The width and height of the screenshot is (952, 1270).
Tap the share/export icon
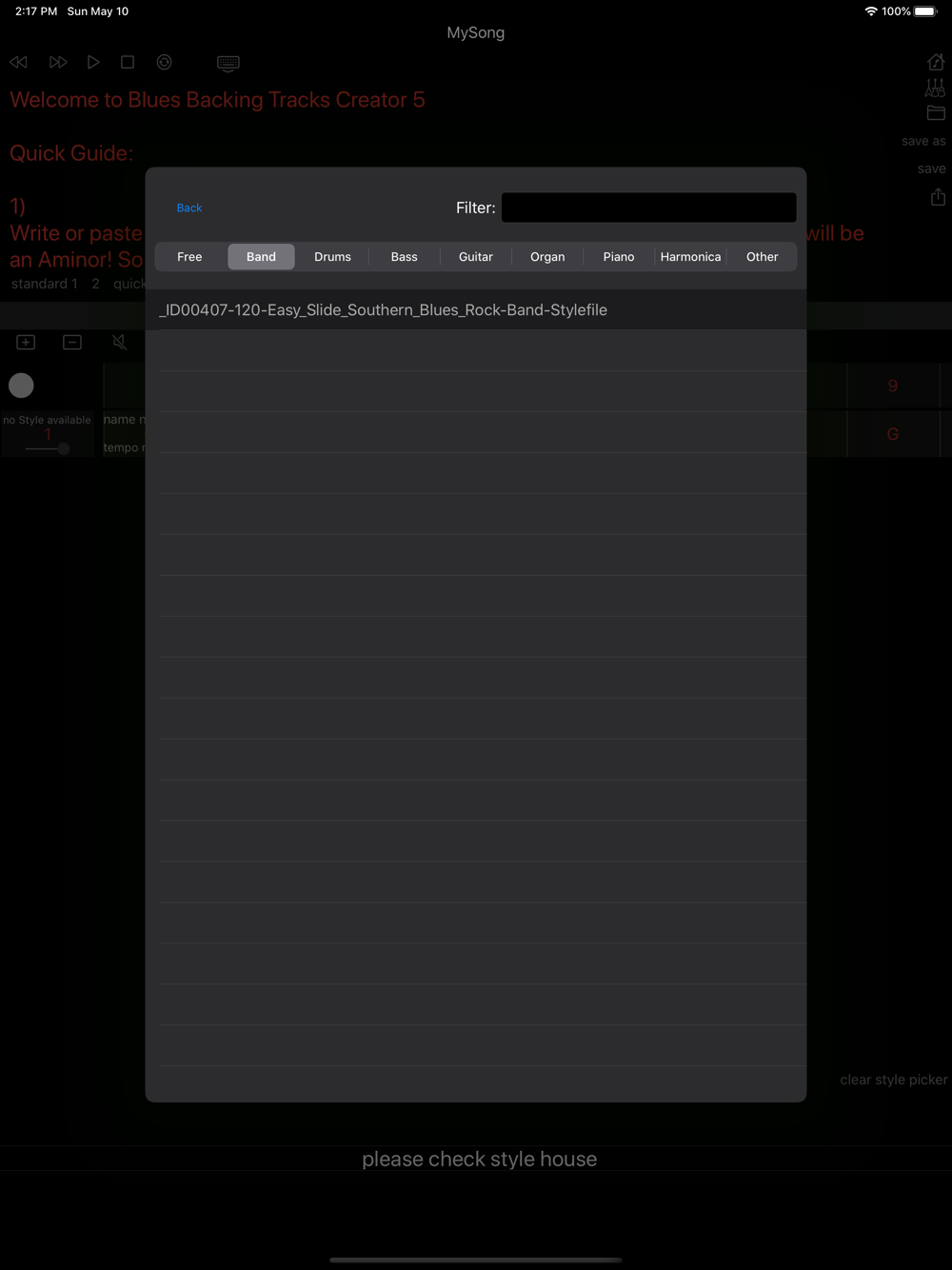(938, 196)
